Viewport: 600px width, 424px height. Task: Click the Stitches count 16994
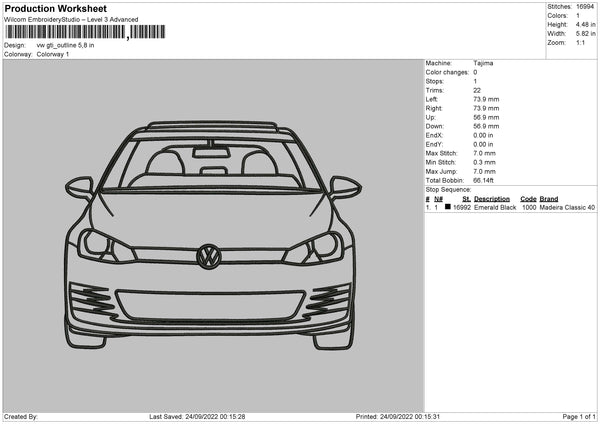pos(583,6)
